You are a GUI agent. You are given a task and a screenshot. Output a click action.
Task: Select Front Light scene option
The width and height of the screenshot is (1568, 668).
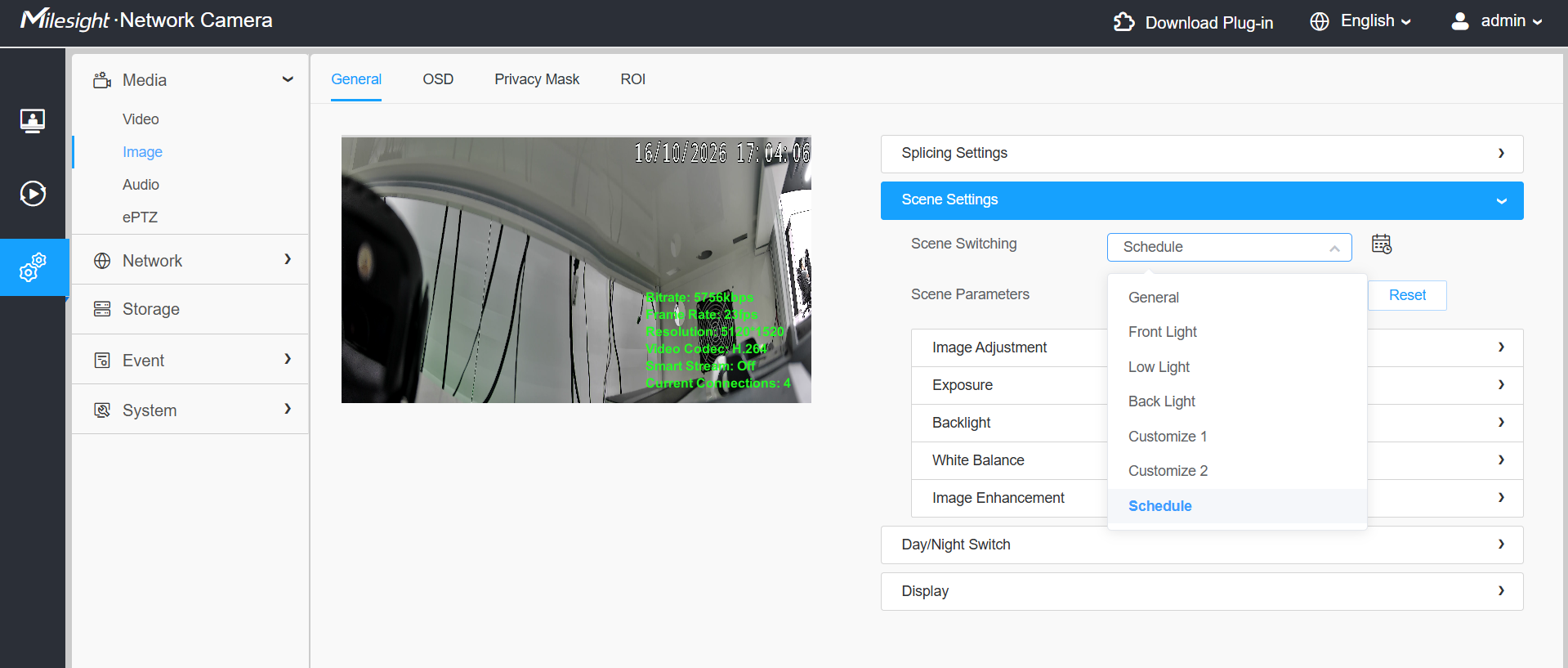point(1237,332)
